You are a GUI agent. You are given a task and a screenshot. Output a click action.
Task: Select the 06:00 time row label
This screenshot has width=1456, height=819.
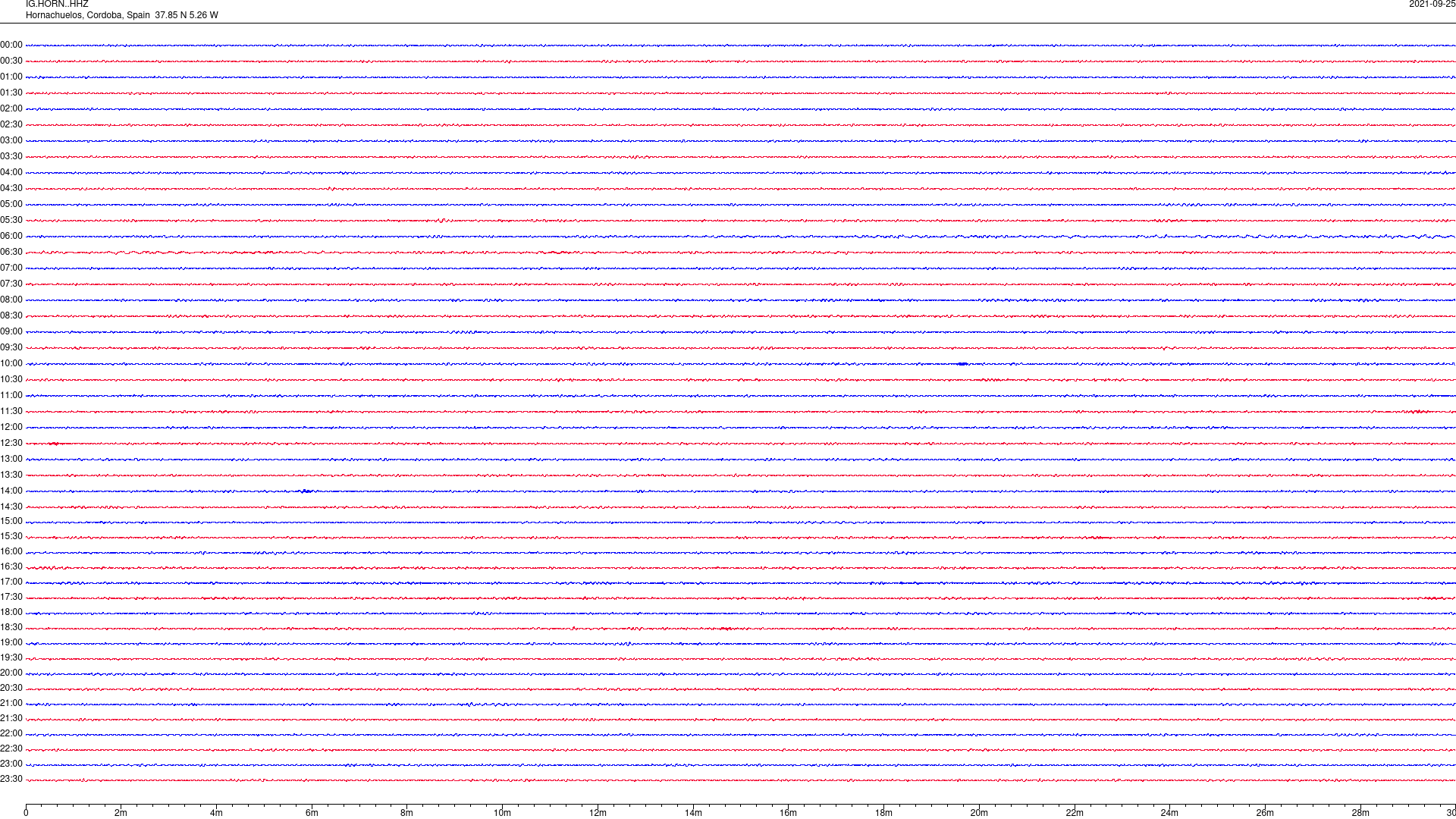pyautogui.click(x=11, y=236)
